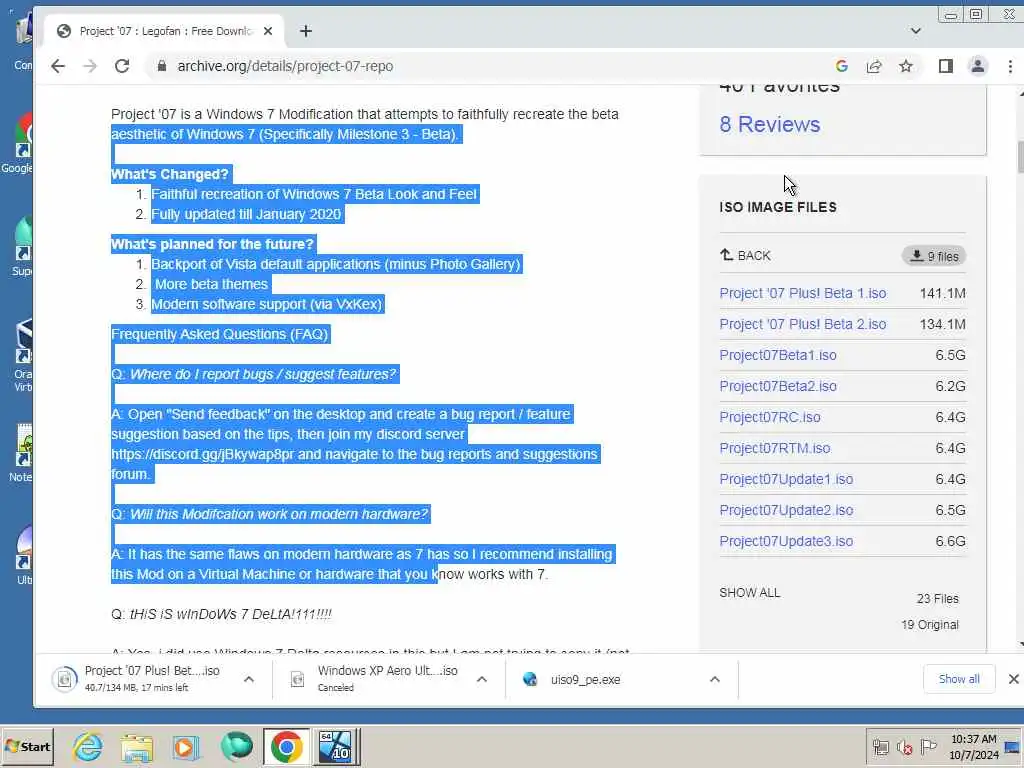The image size is (1024, 768).
Task: Go back with the browser back arrow
Action: tap(58, 66)
